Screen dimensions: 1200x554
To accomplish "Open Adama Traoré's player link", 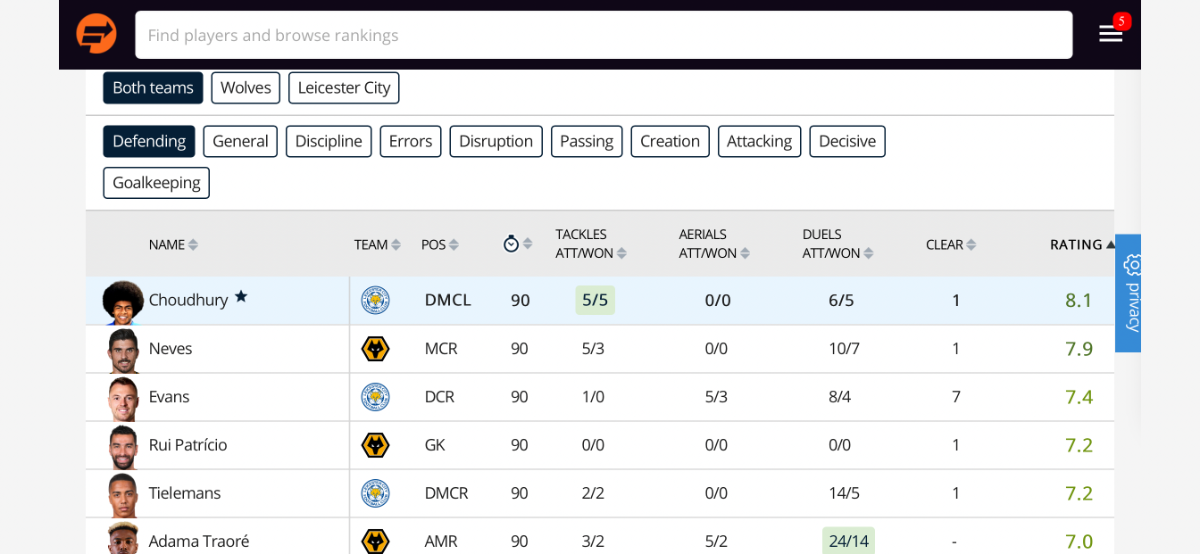I will click(199, 541).
